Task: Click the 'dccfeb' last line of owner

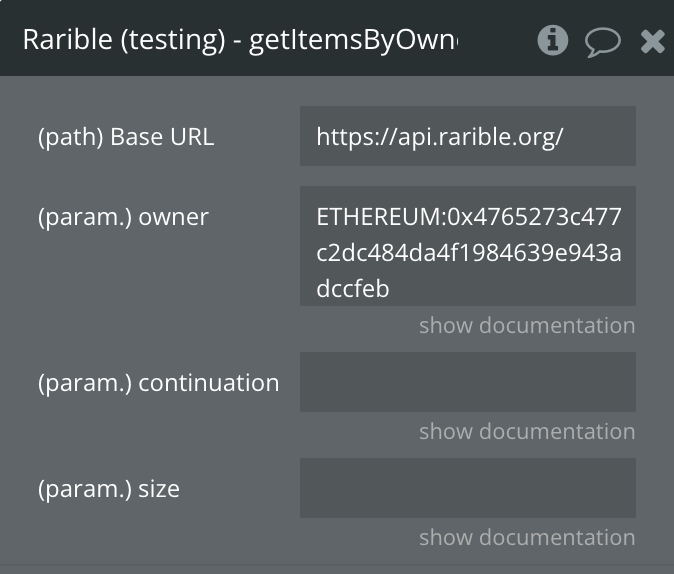Action: click(x=352, y=288)
